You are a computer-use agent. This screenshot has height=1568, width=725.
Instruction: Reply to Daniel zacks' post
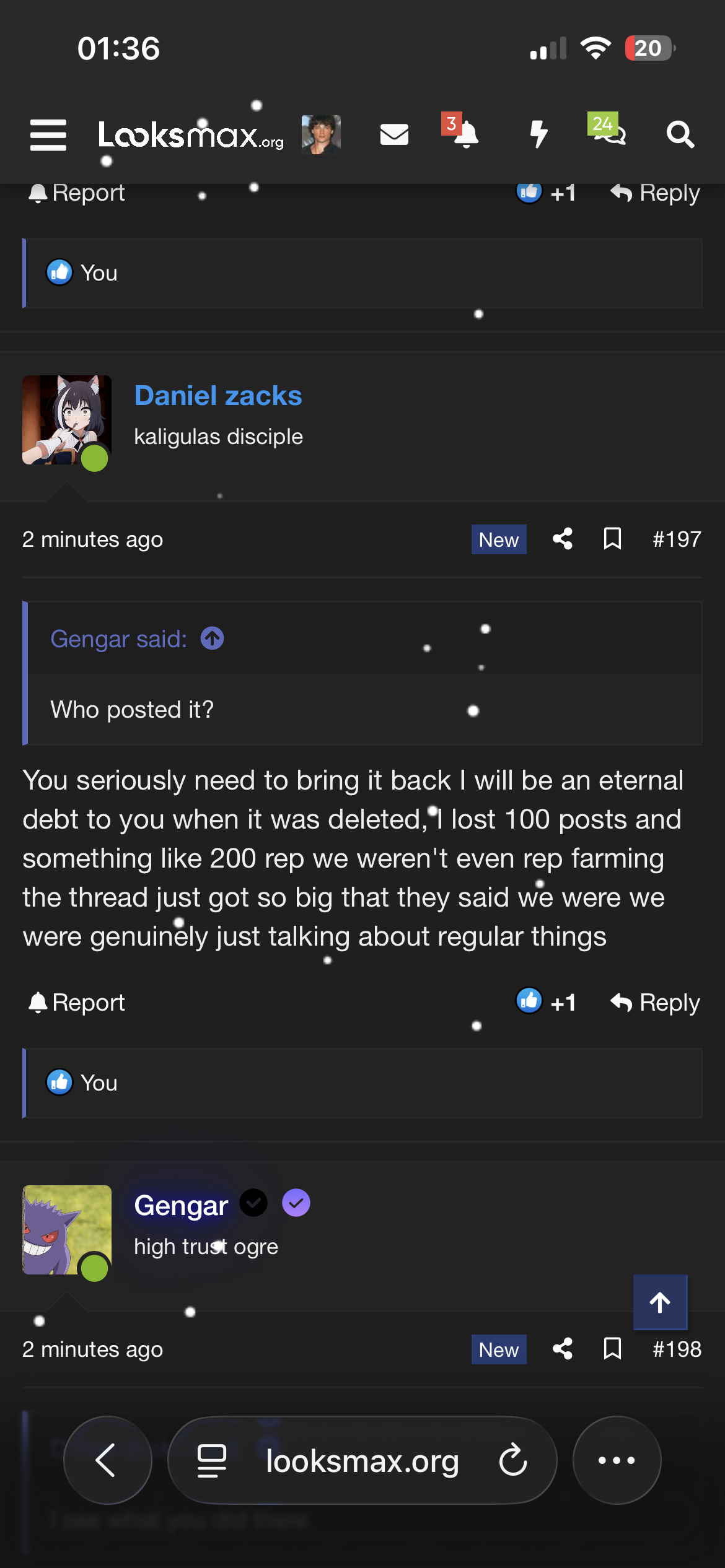655,1002
